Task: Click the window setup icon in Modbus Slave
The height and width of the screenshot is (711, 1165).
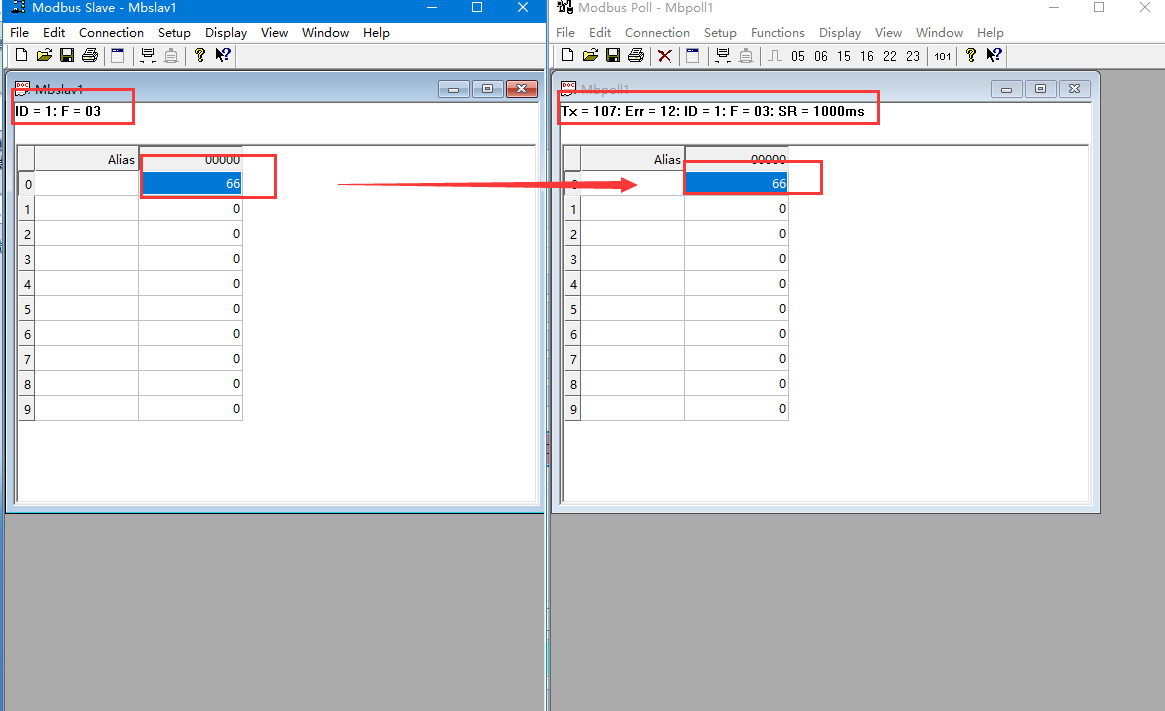Action: [117, 55]
